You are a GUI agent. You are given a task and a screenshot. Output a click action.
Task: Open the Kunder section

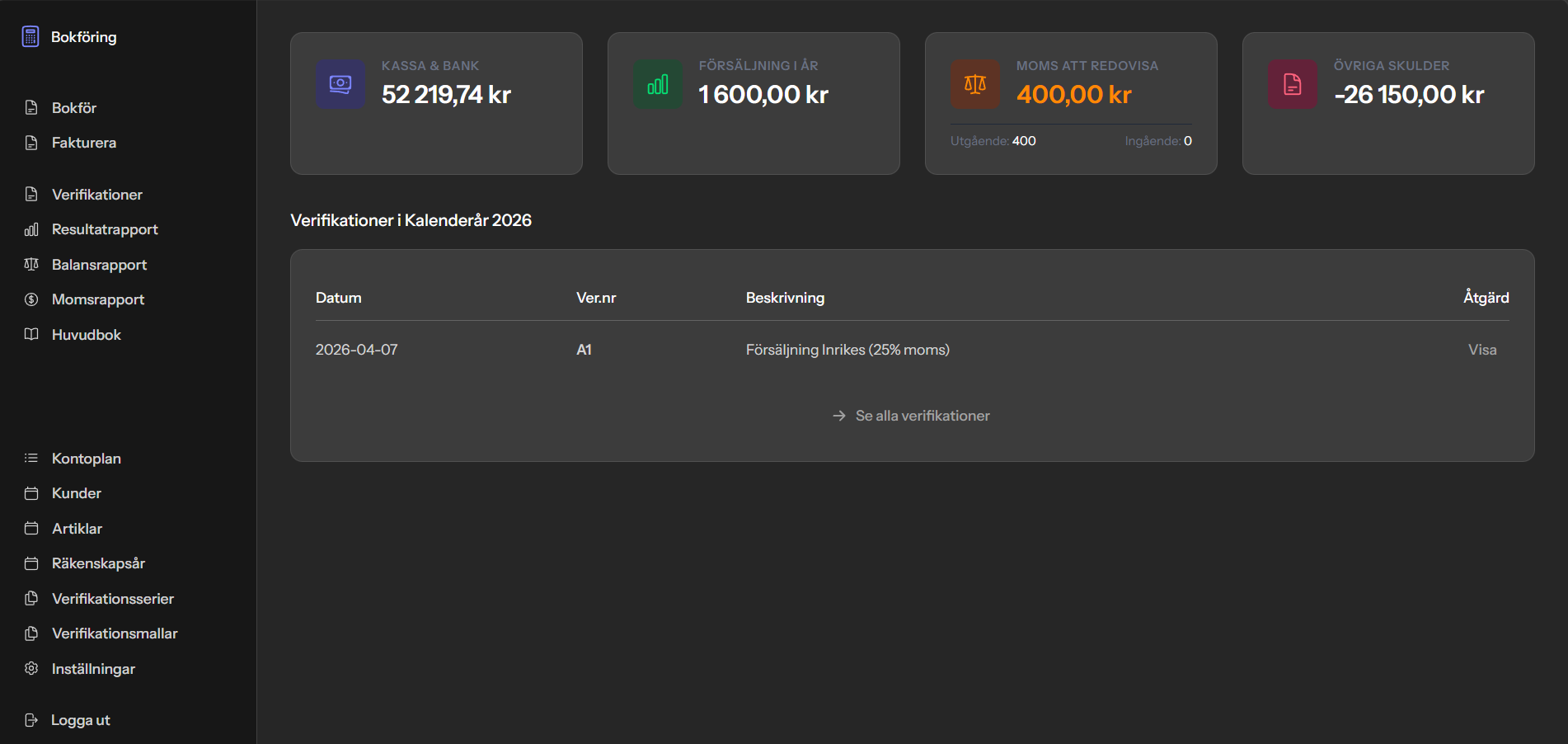coord(76,493)
